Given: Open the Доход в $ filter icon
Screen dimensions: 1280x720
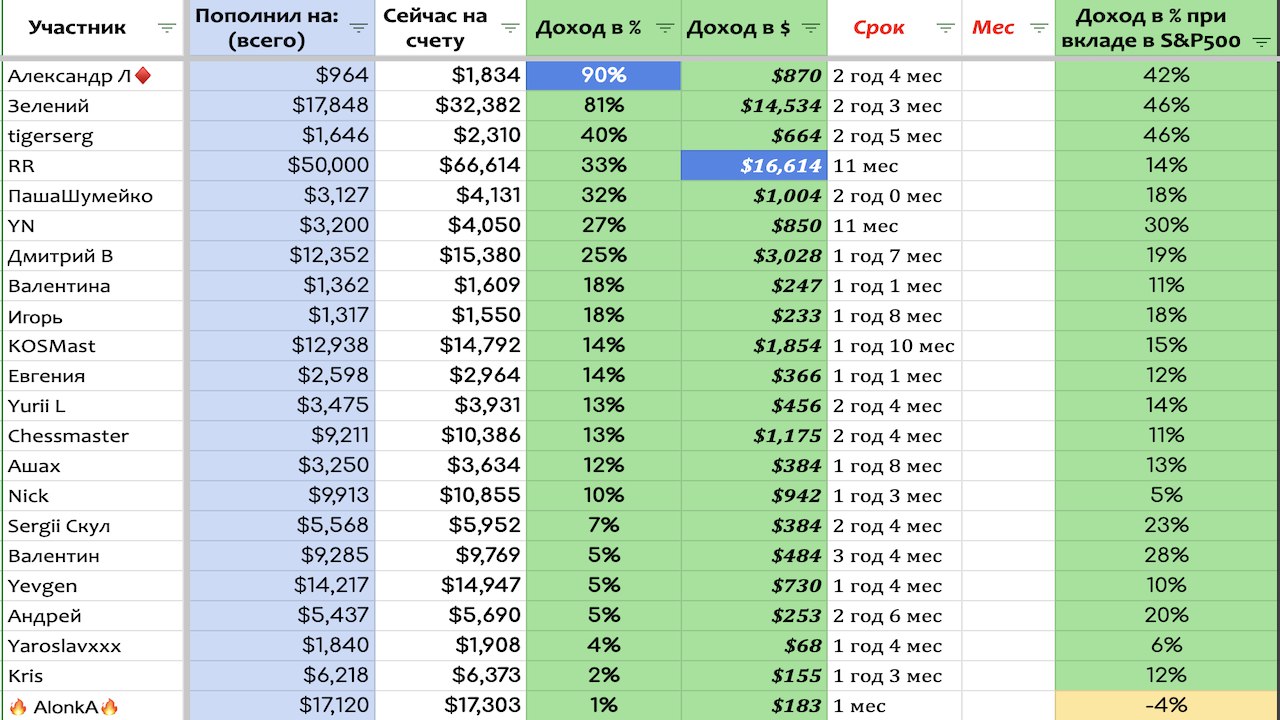Looking at the screenshot, I should [810, 28].
